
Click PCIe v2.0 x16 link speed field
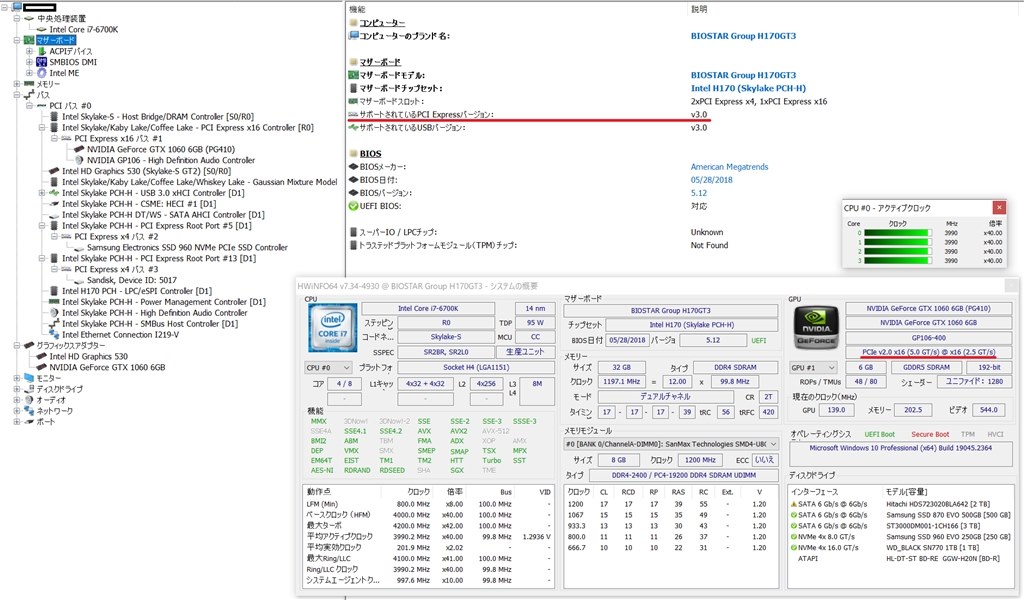(928, 352)
